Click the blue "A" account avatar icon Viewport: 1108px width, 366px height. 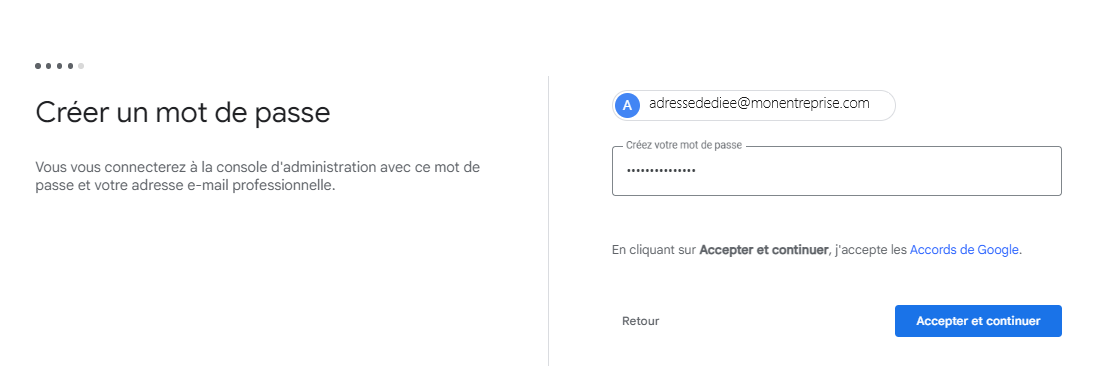pos(627,105)
